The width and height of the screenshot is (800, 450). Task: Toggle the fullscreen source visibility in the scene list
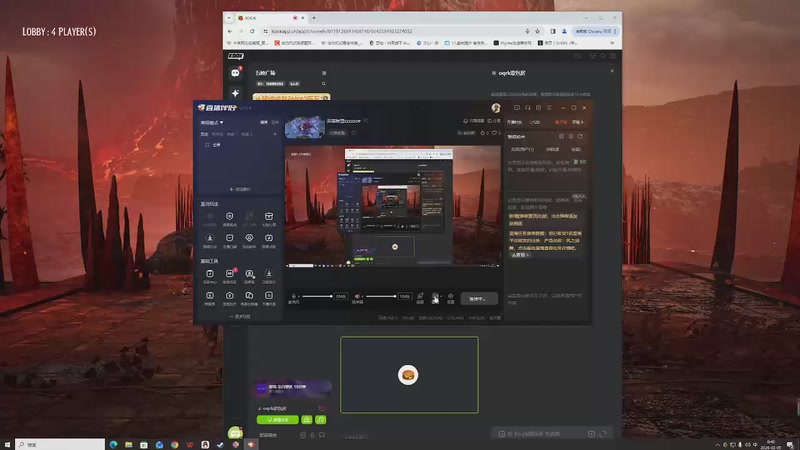(207, 145)
